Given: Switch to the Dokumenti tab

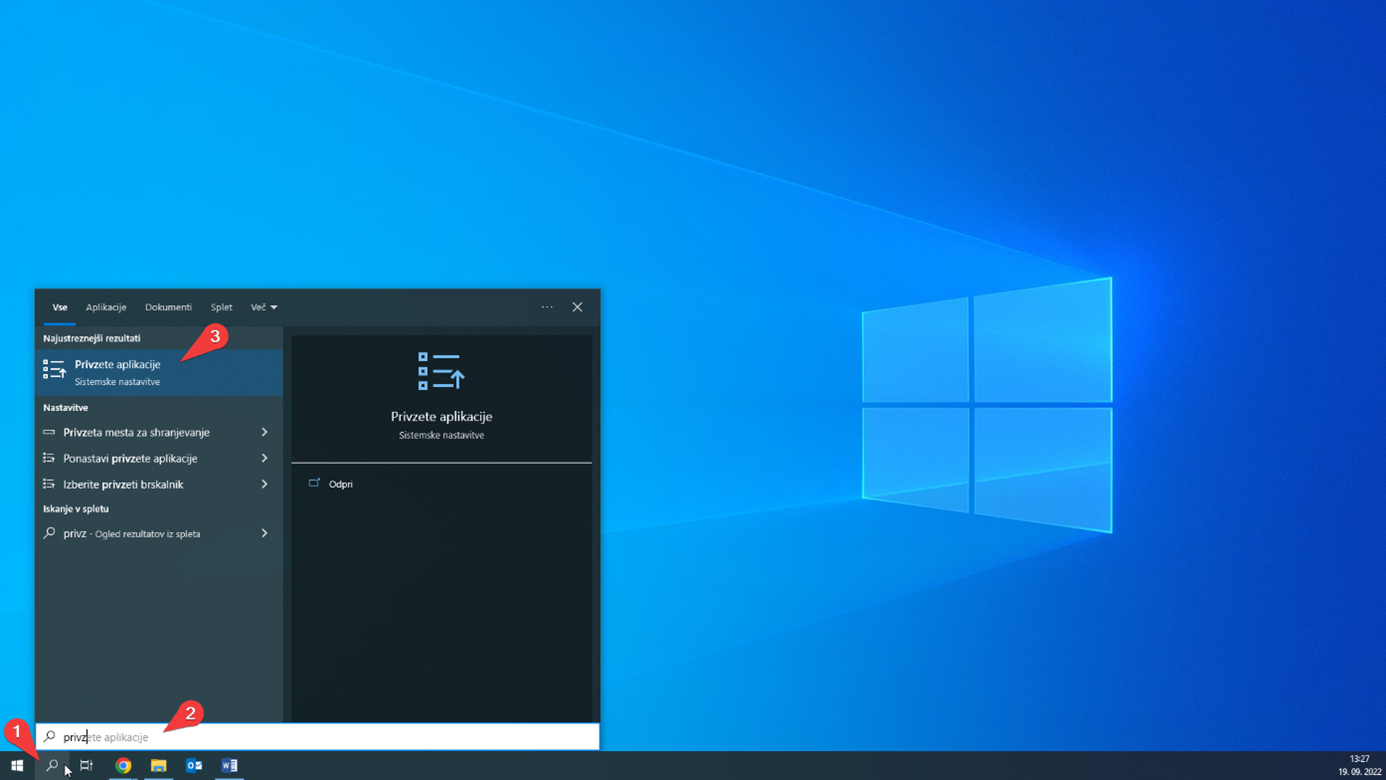Looking at the screenshot, I should tap(168, 307).
